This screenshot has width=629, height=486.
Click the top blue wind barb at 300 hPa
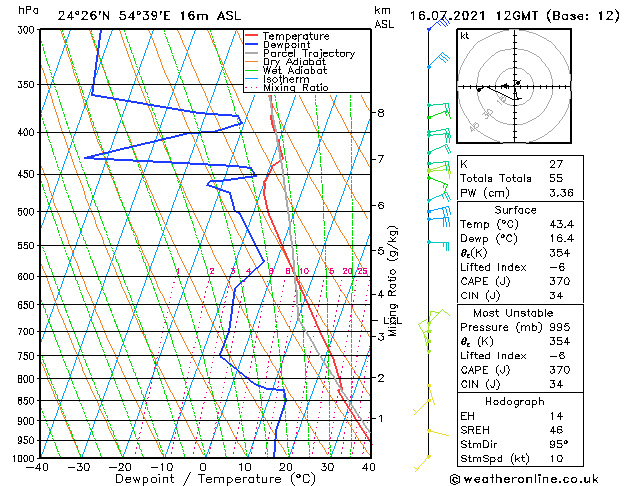(439, 24)
